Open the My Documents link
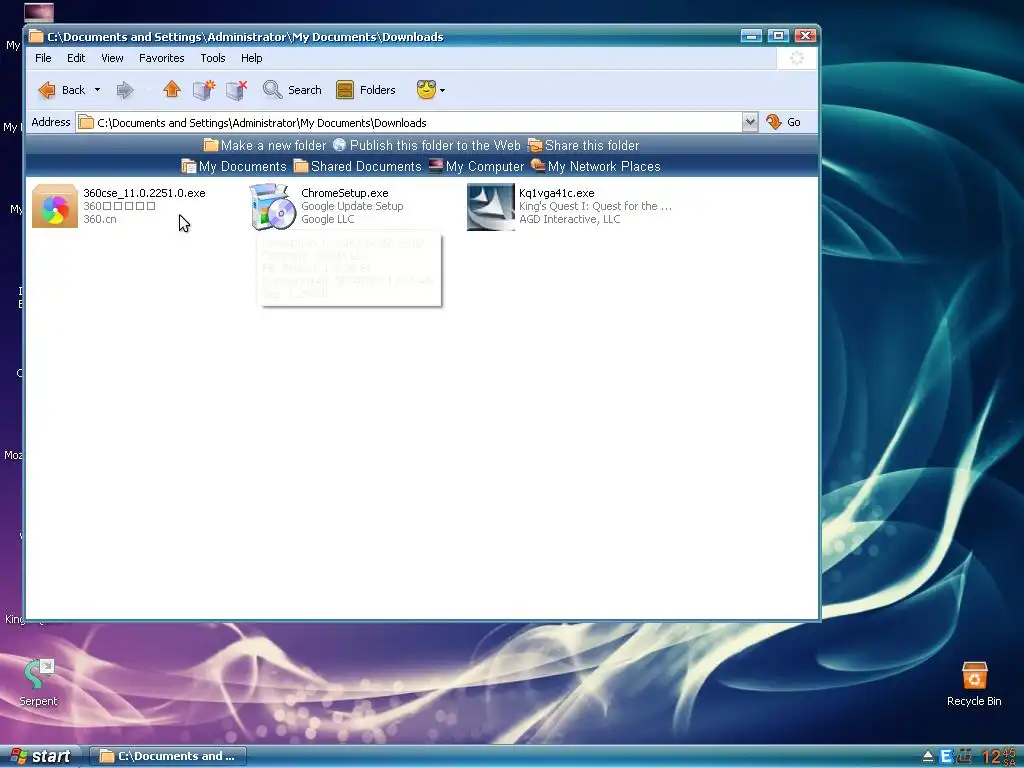This screenshot has width=1024, height=768. tap(234, 167)
